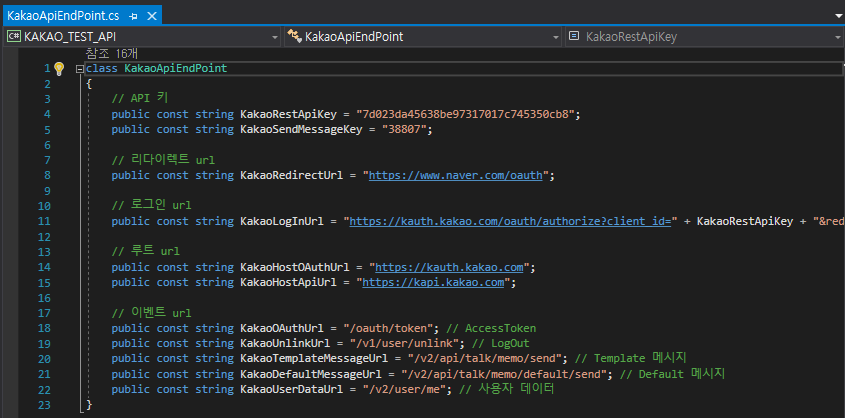Click the KakaoOAuthUrl identifier on line 18
The height and width of the screenshot is (418, 845).
[x=281, y=328]
